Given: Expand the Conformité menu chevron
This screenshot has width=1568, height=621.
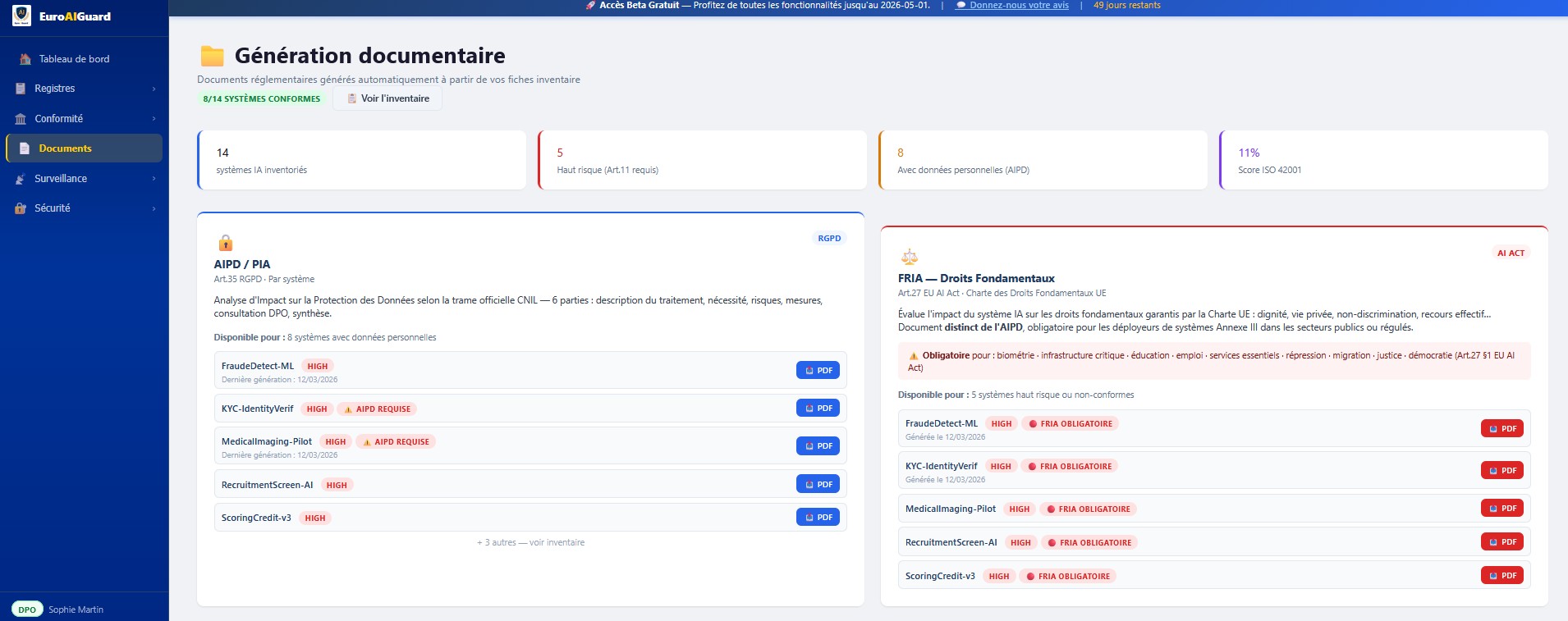Looking at the screenshot, I should coord(154,119).
